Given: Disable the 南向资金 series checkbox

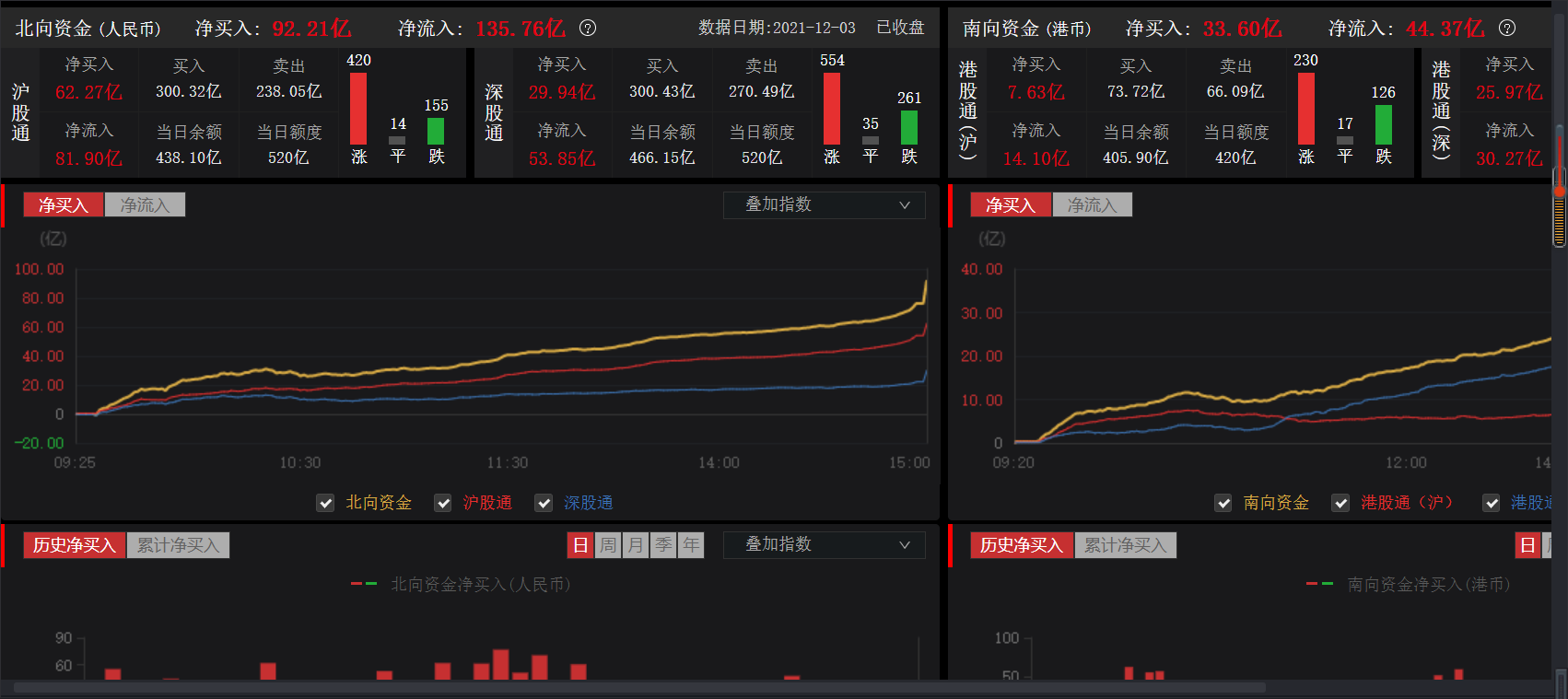Looking at the screenshot, I should [x=1223, y=503].
